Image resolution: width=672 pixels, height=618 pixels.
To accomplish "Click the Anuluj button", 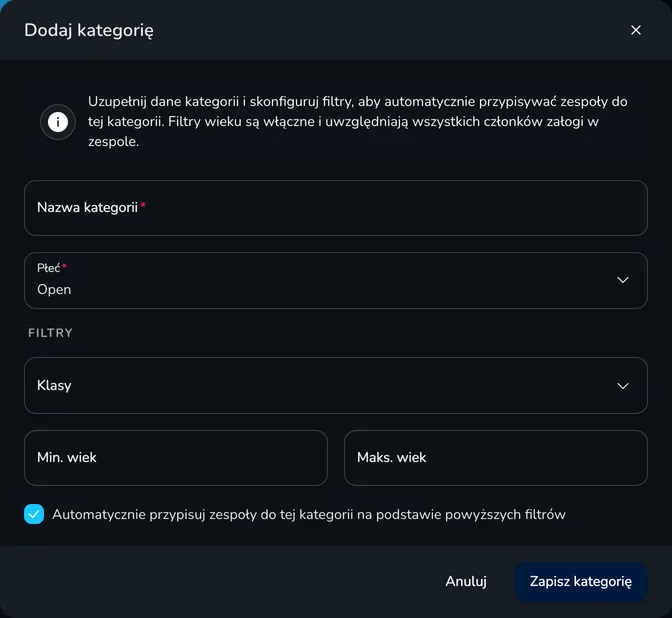I will point(466,582).
